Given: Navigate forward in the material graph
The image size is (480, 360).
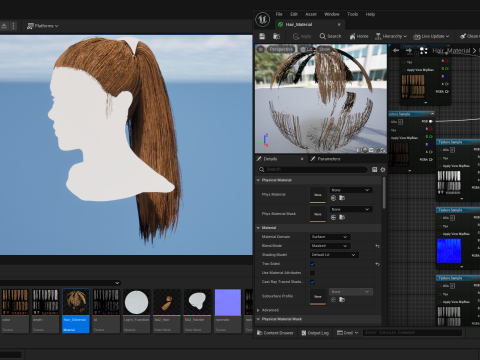Looking at the screenshot, I should [x=409, y=50].
